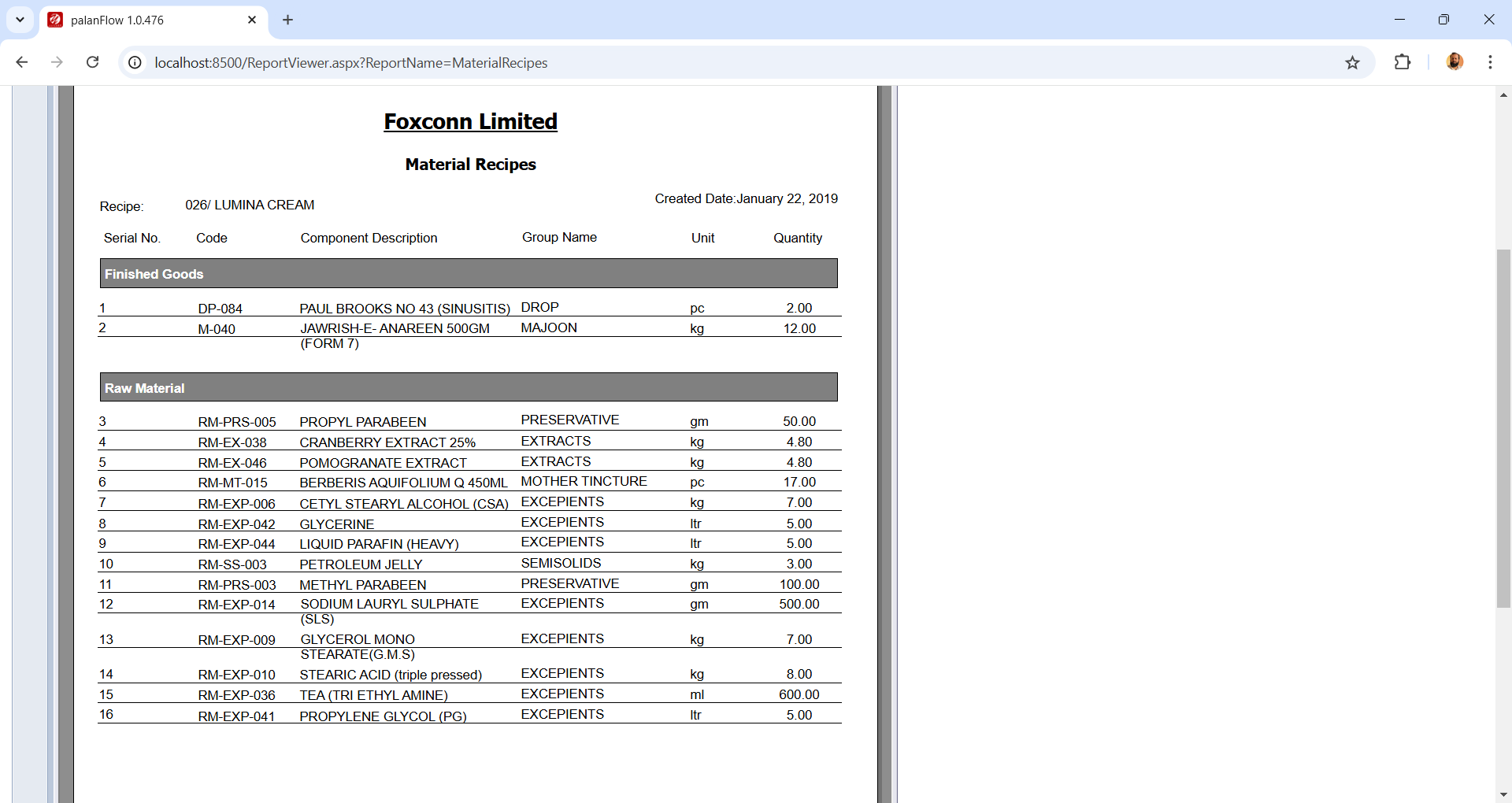Select code RM-EXP-014
Screen dimensions: 1512x803
(236, 605)
